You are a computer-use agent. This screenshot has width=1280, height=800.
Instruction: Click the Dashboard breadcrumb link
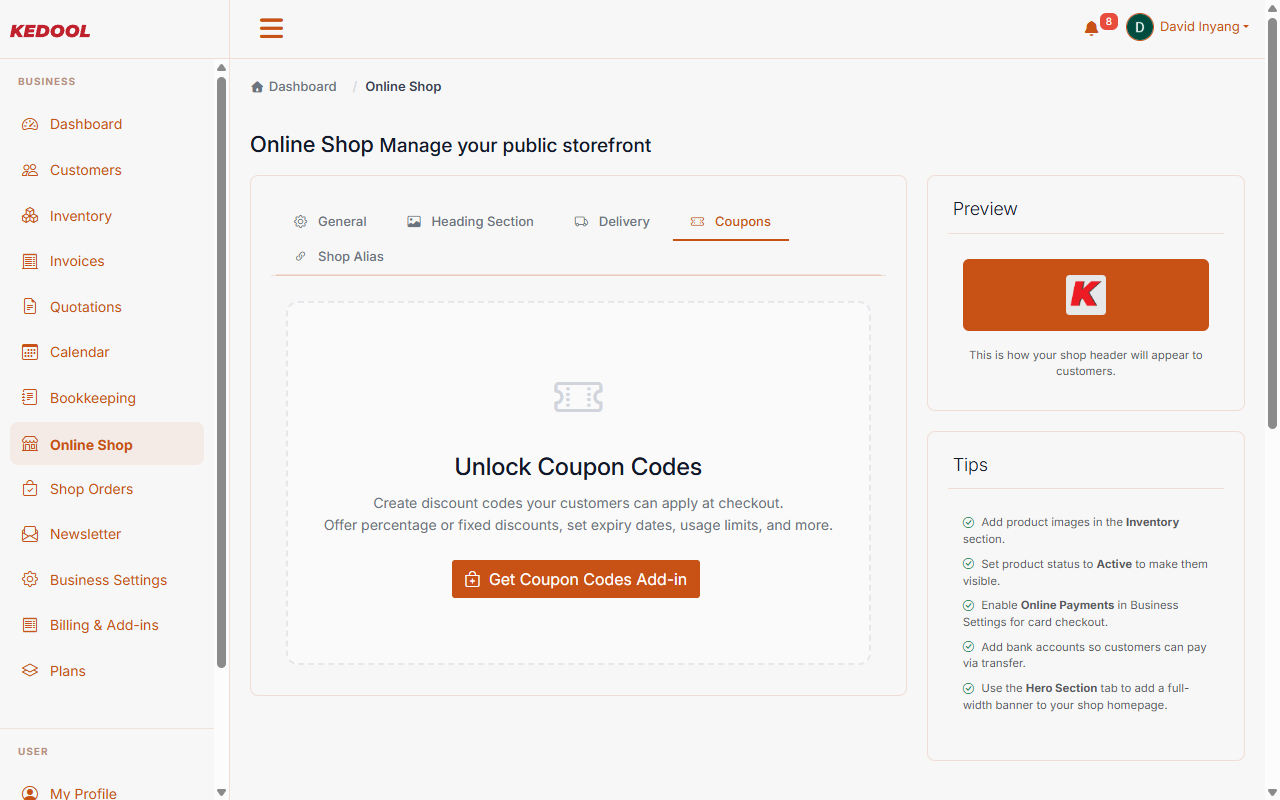pyautogui.click(x=302, y=87)
